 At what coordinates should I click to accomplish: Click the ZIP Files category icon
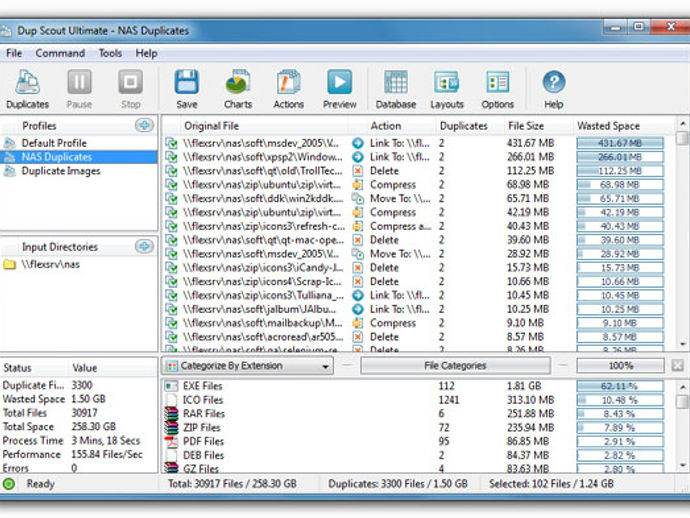pyautogui.click(x=171, y=427)
